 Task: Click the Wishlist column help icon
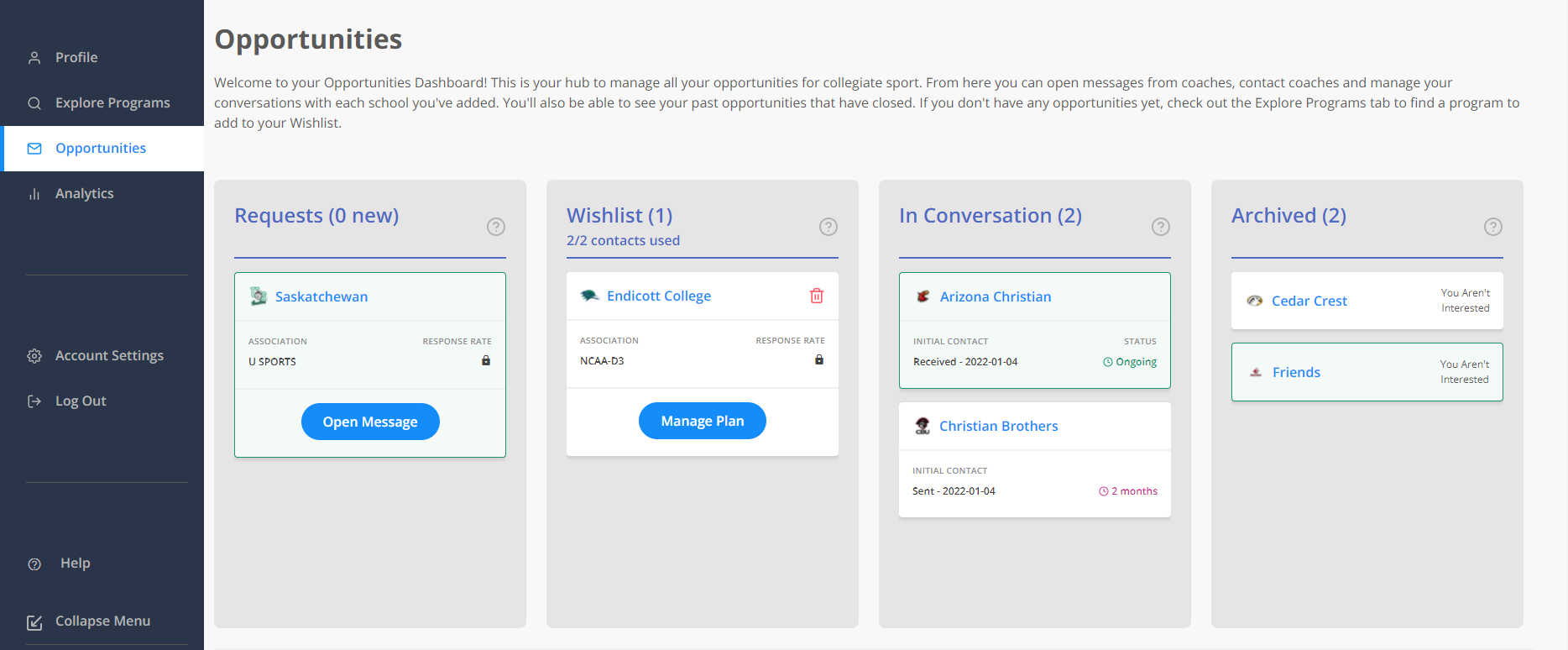(x=828, y=227)
